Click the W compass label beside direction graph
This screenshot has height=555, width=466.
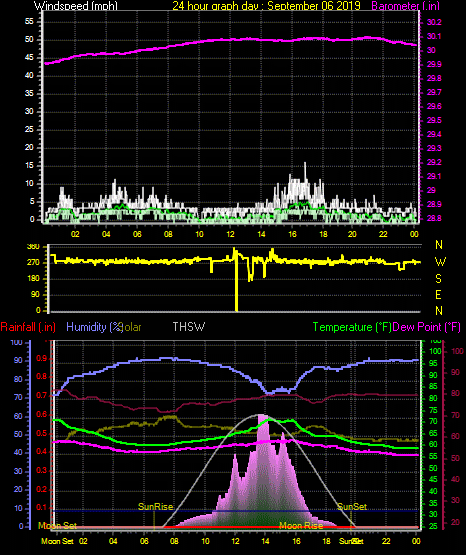pyautogui.click(x=440, y=262)
